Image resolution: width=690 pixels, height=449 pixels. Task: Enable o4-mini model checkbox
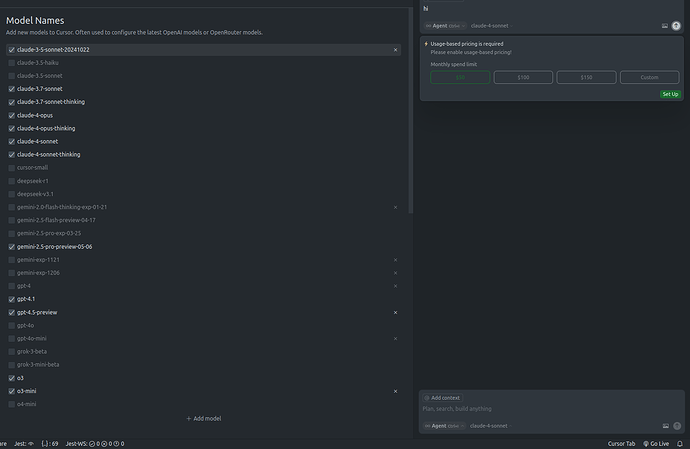coord(11,404)
